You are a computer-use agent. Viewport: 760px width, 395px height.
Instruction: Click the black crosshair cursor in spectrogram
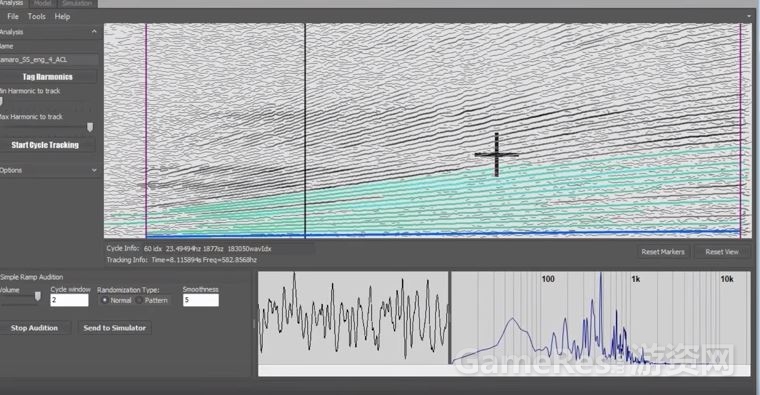tap(496, 155)
